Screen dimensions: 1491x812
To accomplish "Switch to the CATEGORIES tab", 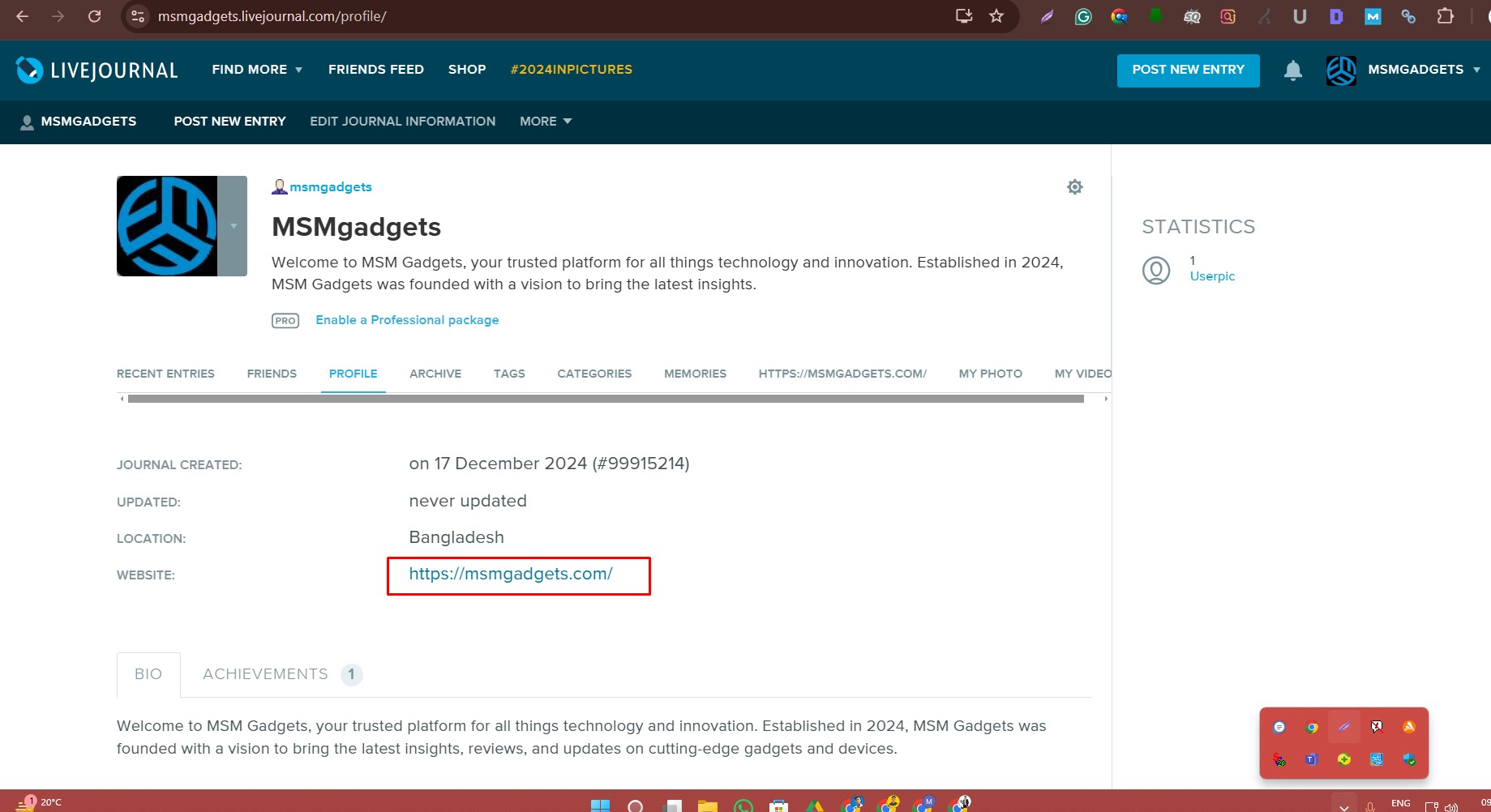I will (x=594, y=374).
